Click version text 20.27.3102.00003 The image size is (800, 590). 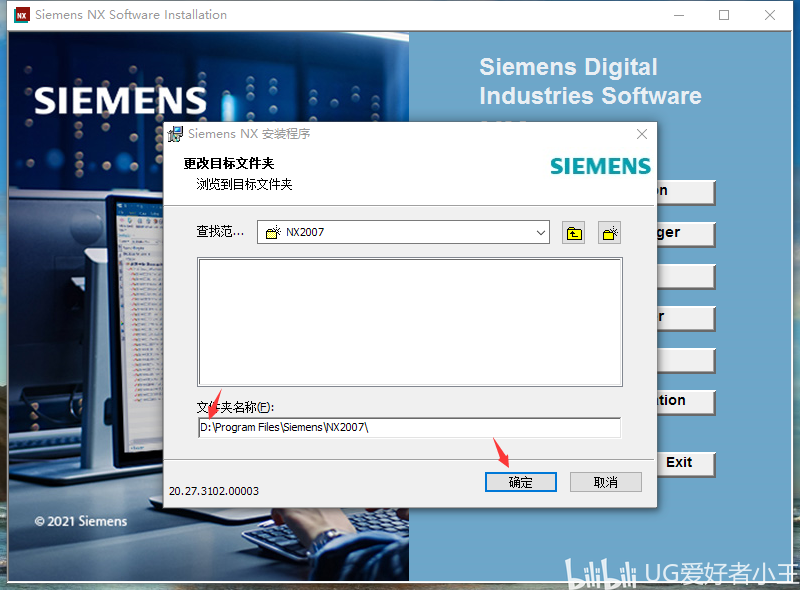[x=214, y=491]
